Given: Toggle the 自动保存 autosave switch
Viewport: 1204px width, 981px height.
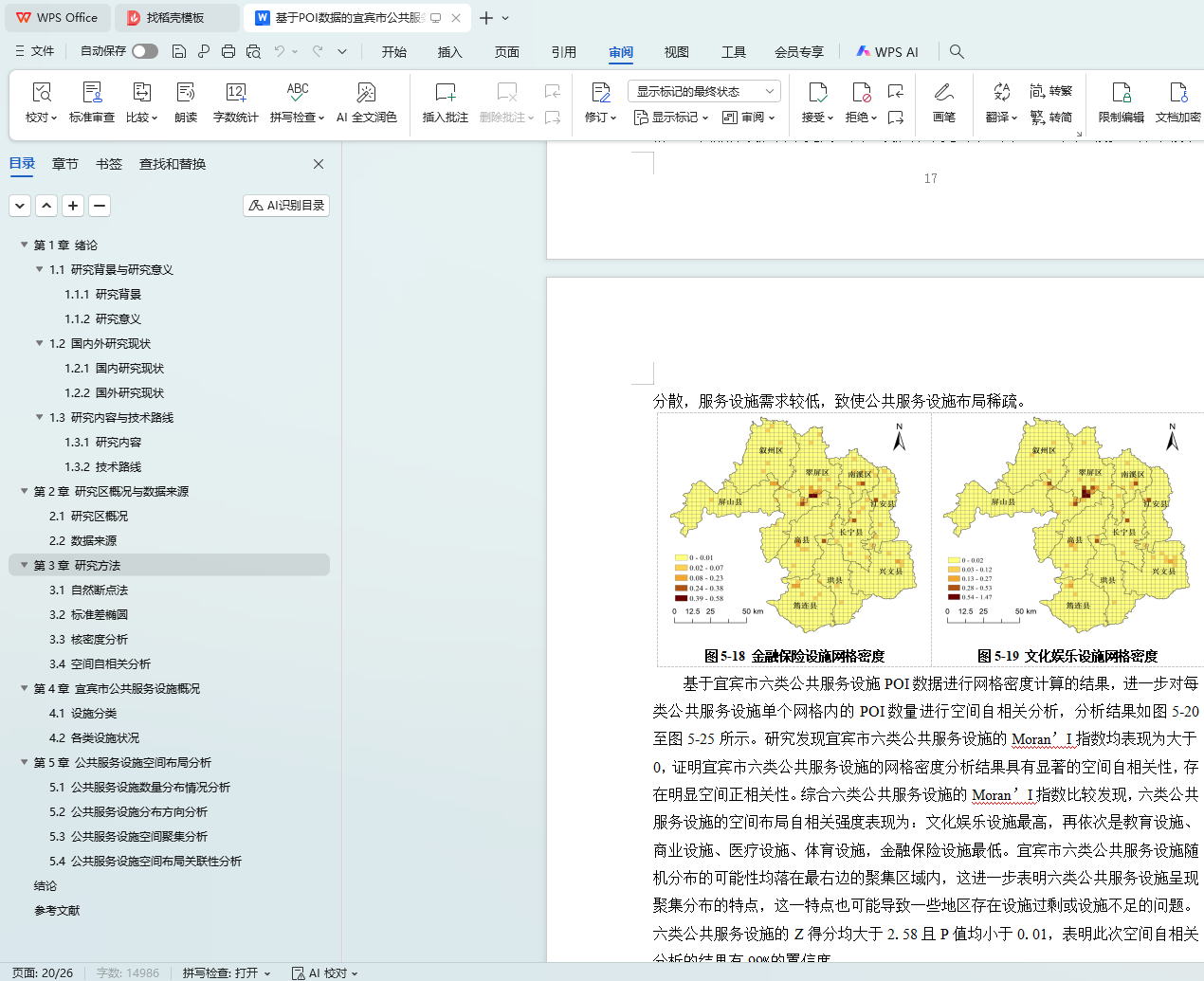Looking at the screenshot, I should tap(145, 51).
